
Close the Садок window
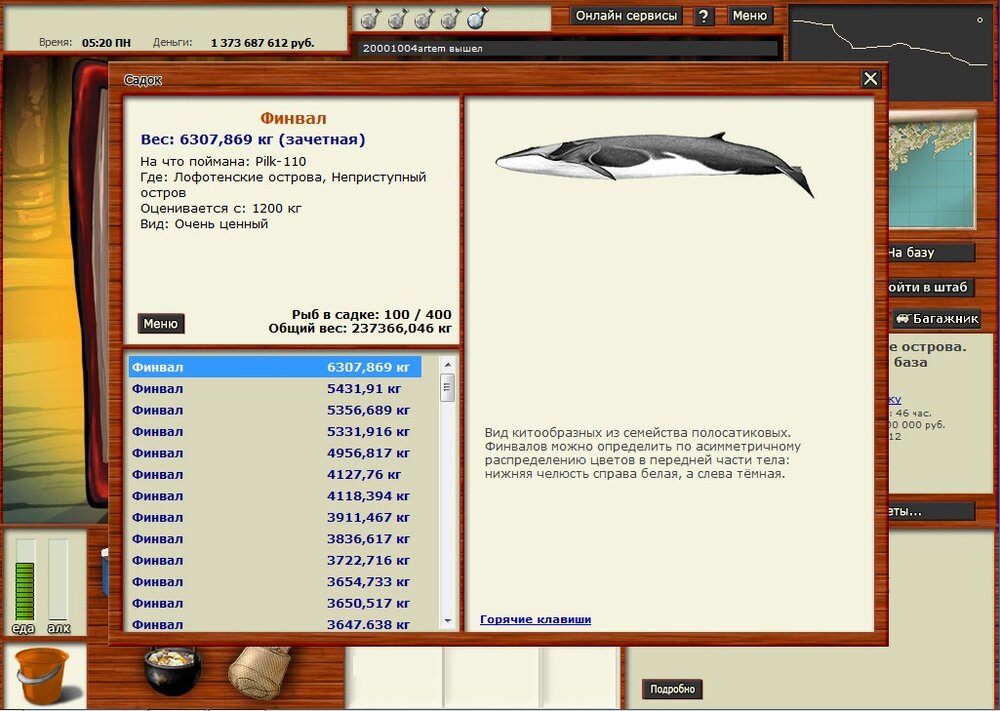click(870, 79)
